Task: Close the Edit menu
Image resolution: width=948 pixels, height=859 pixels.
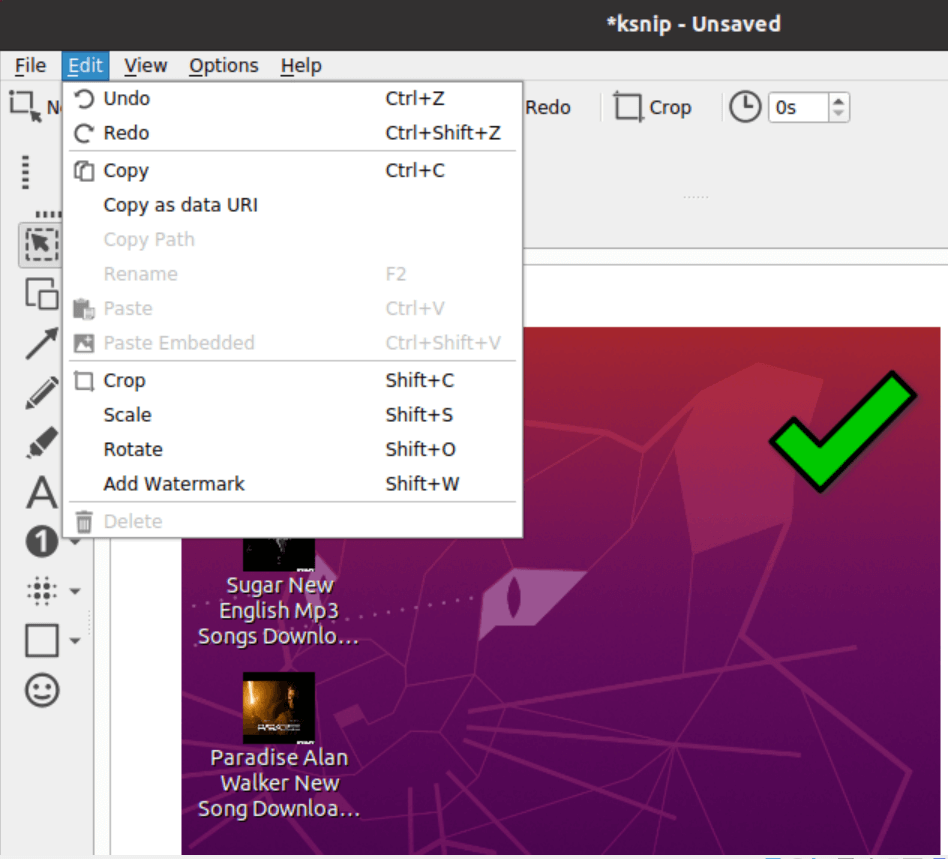Action: coord(85,65)
